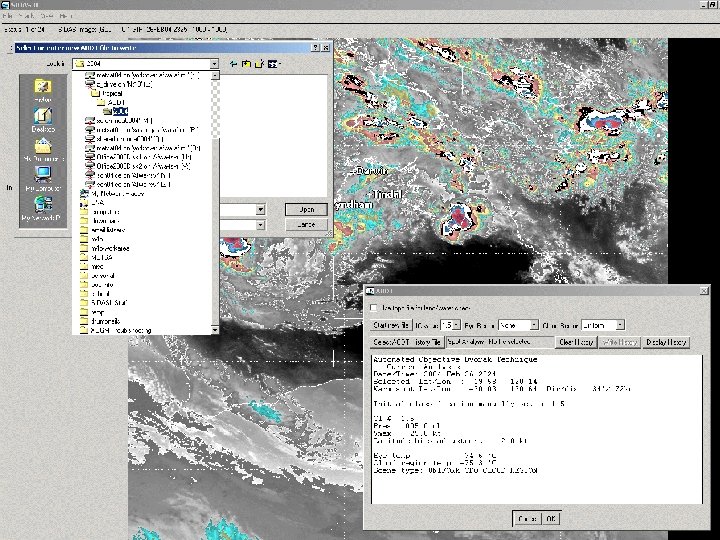Open the Desktop shortcut in places bar
This screenshot has width=720, height=540.
click(x=43, y=120)
